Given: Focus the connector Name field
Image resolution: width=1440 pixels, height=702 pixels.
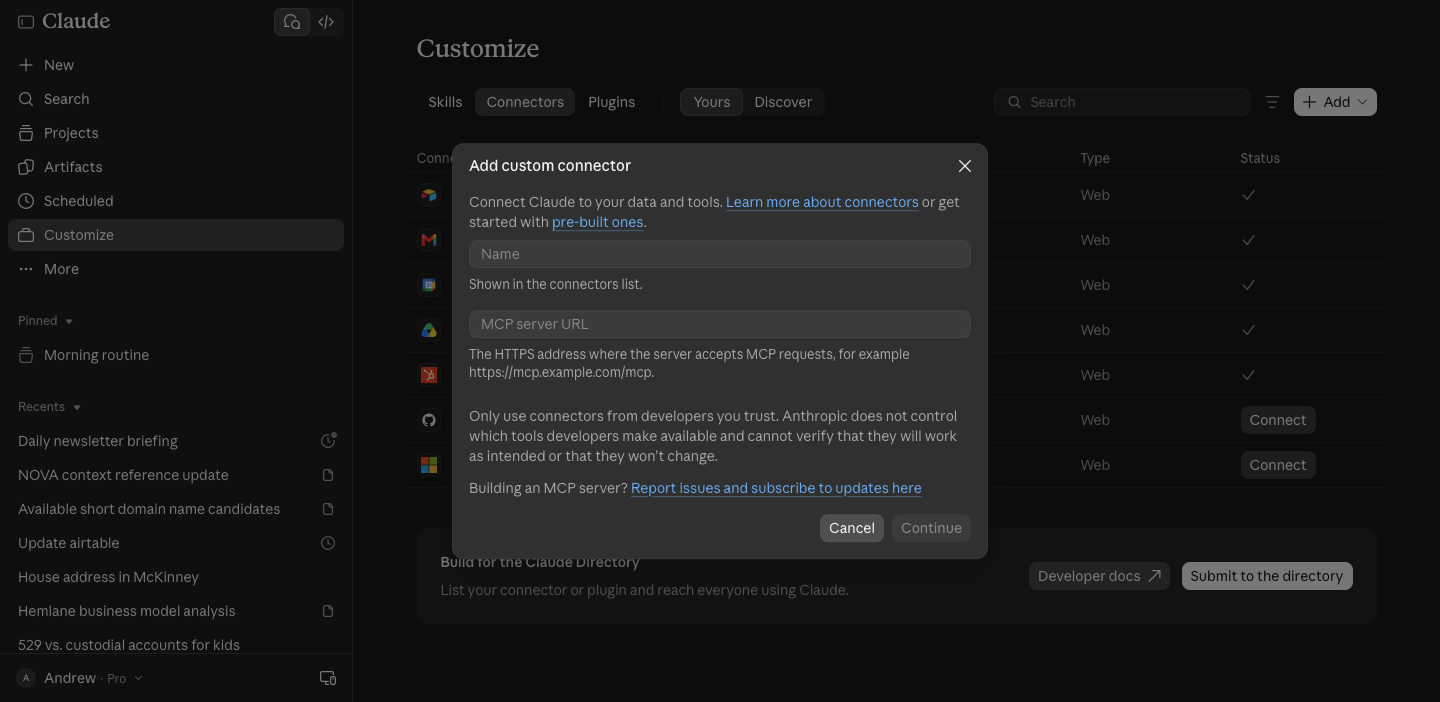Looking at the screenshot, I should pyautogui.click(x=720, y=254).
